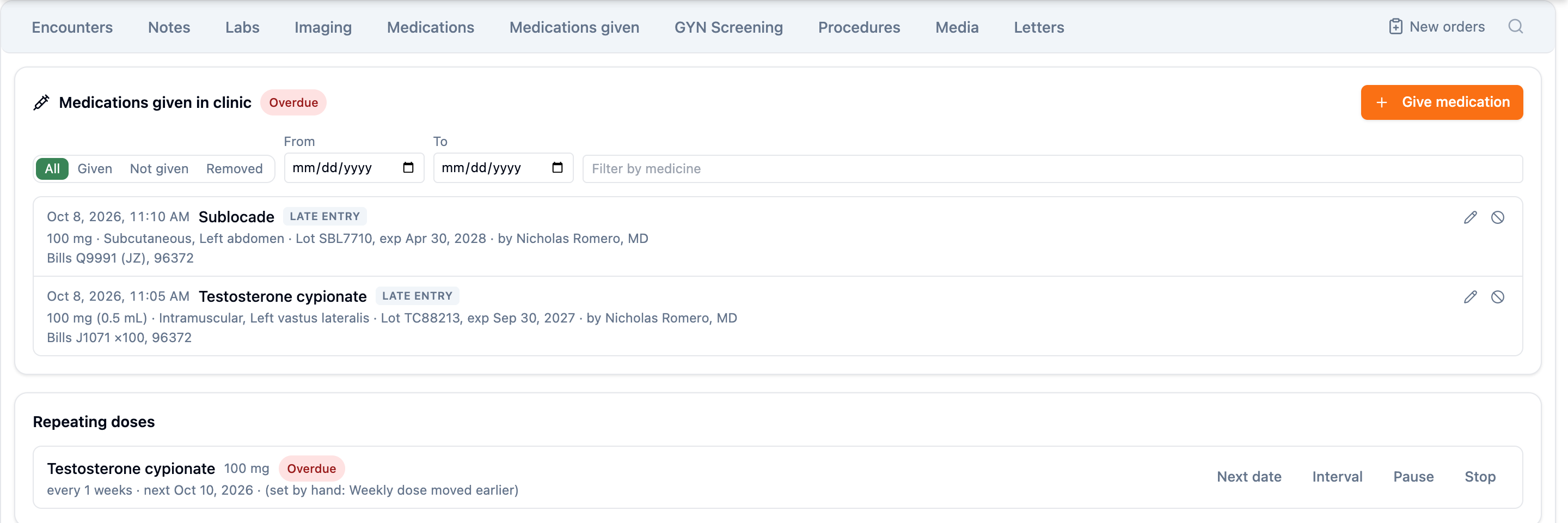Image resolution: width=1568 pixels, height=523 pixels.
Task: Open the GYN Screening tab
Action: tap(728, 27)
